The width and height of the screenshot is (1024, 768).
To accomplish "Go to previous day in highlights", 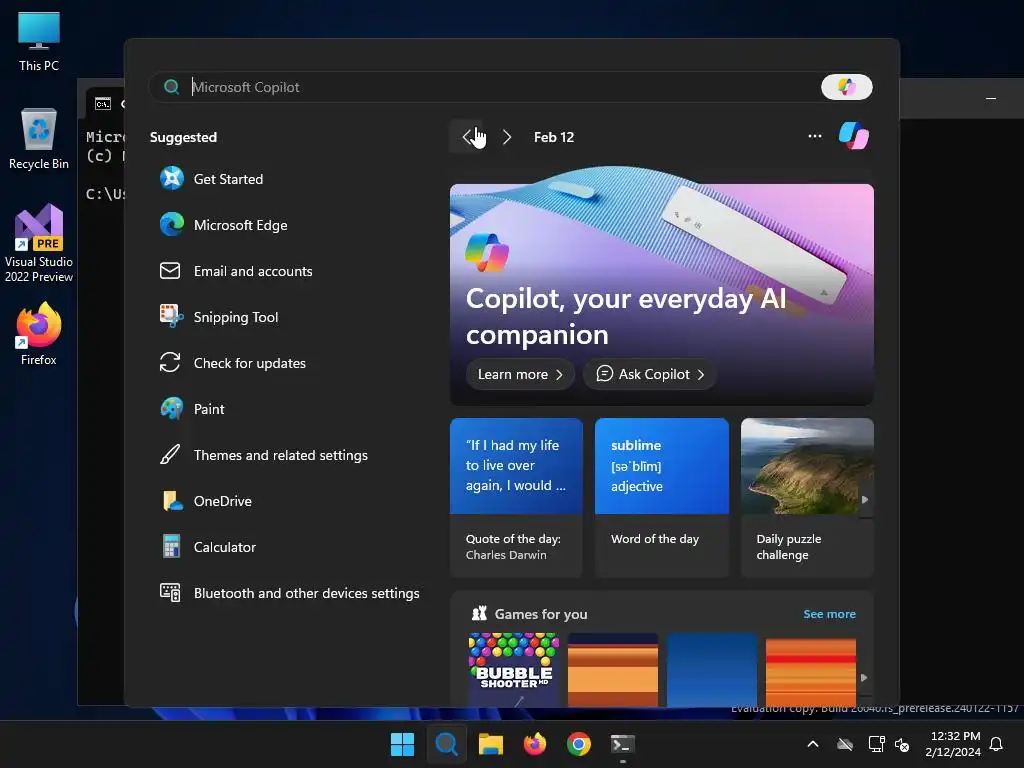I will pos(467,136).
